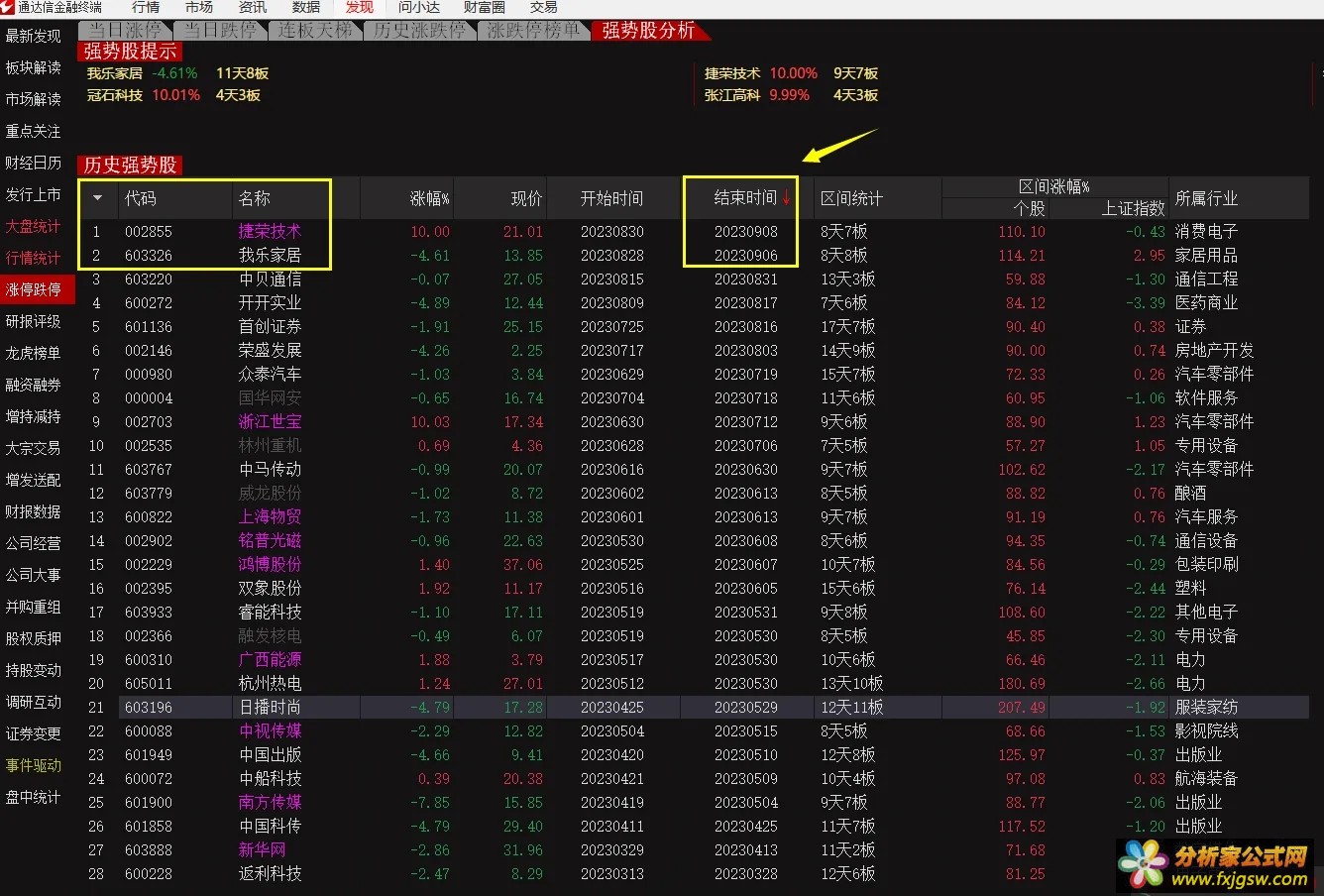The width and height of the screenshot is (1324, 896).
Task: Open the header dropdown triangle before 代码
Action: click(x=97, y=198)
